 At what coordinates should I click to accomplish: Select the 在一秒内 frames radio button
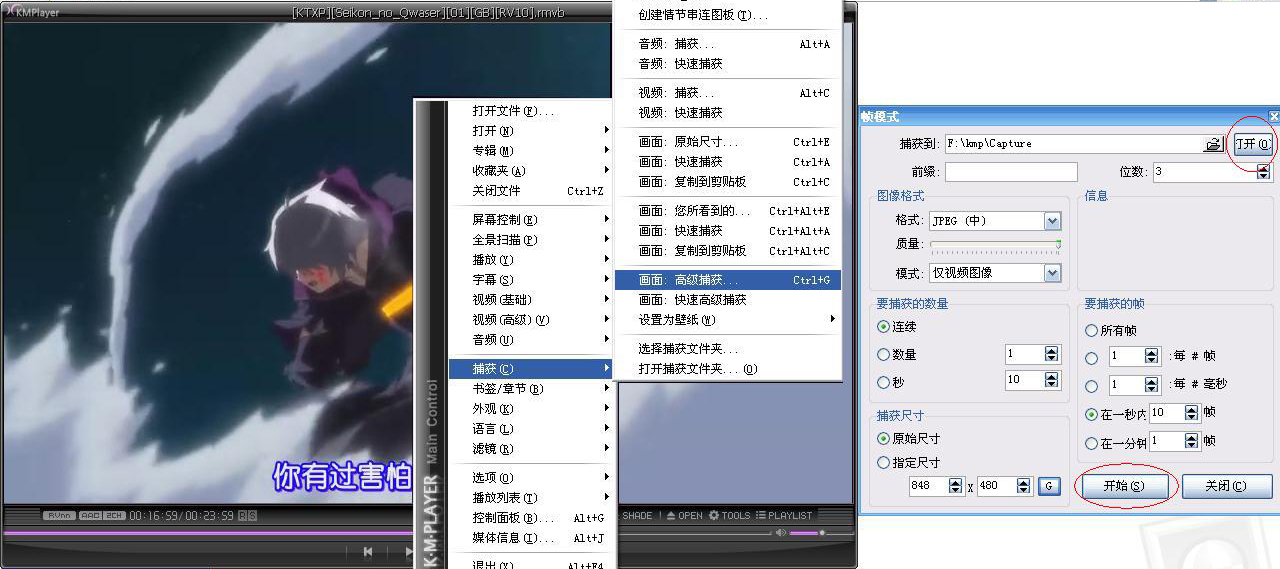(1091, 414)
